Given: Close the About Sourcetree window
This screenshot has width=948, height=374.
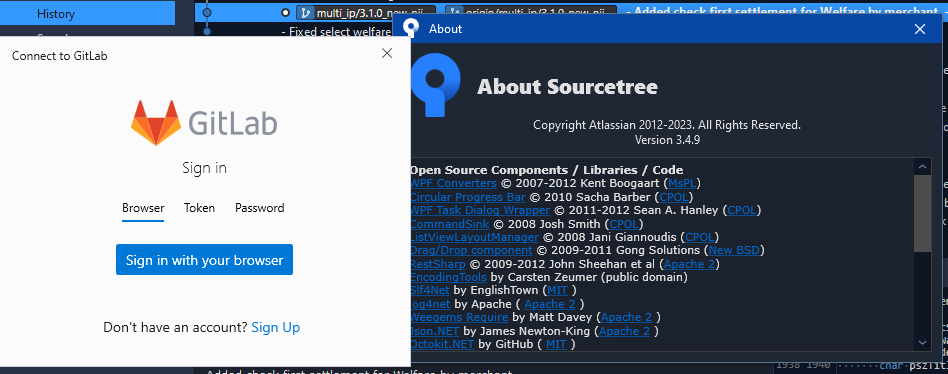Looking at the screenshot, I should [920, 28].
